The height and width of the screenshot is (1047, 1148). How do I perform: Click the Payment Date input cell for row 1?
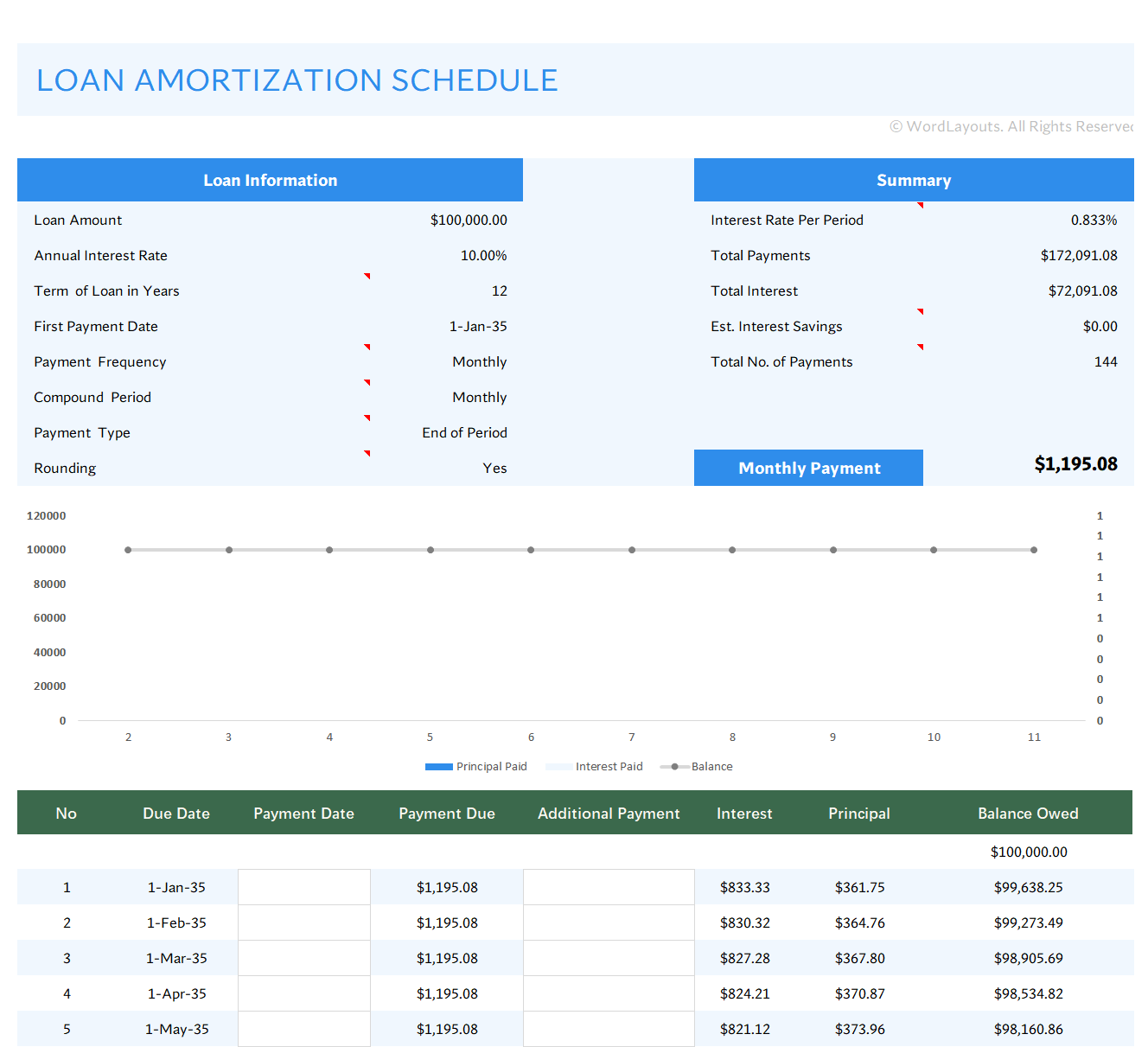(304, 887)
